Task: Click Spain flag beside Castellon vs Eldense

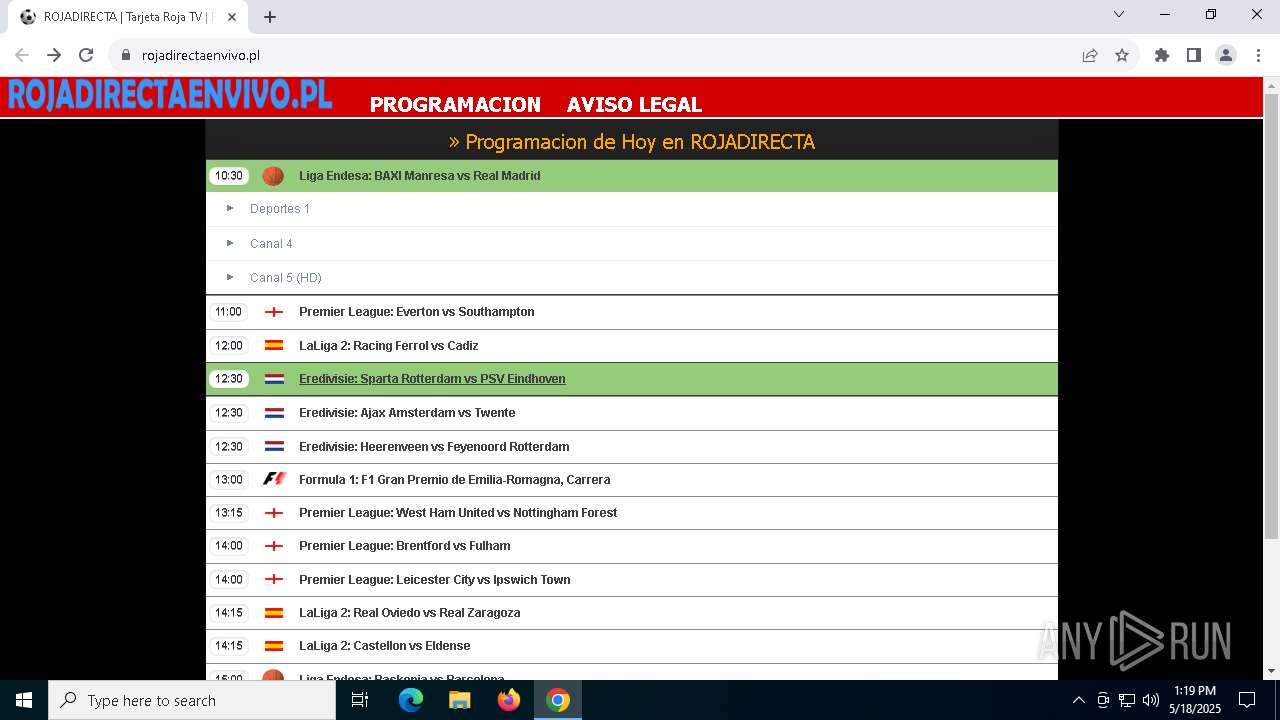Action: click(274, 646)
